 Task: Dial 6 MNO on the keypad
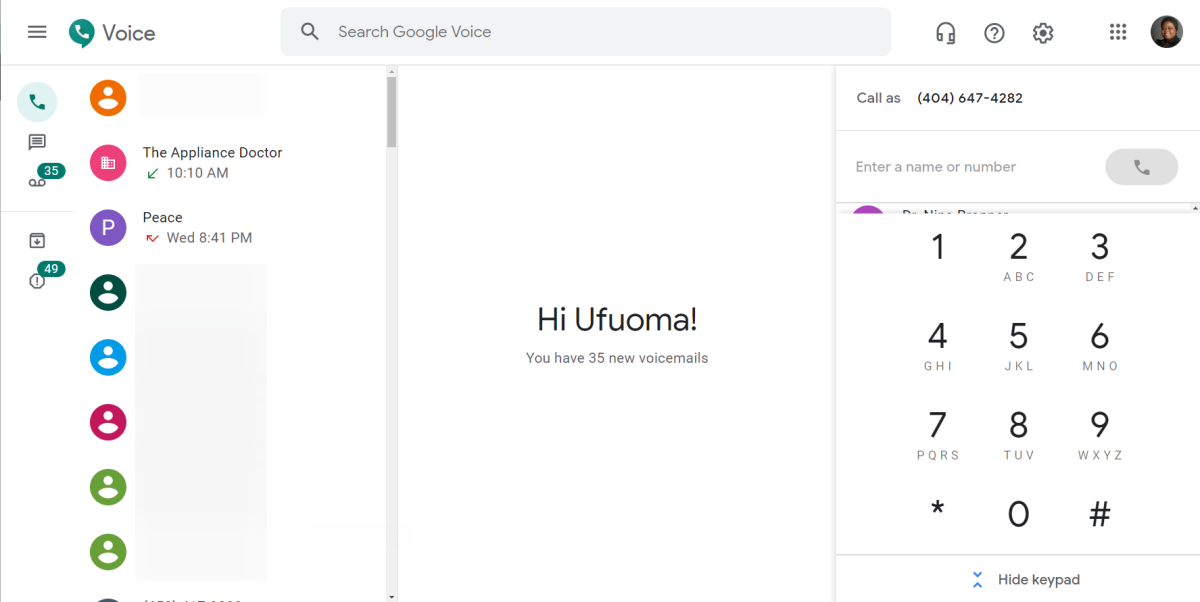(1100, 345)
